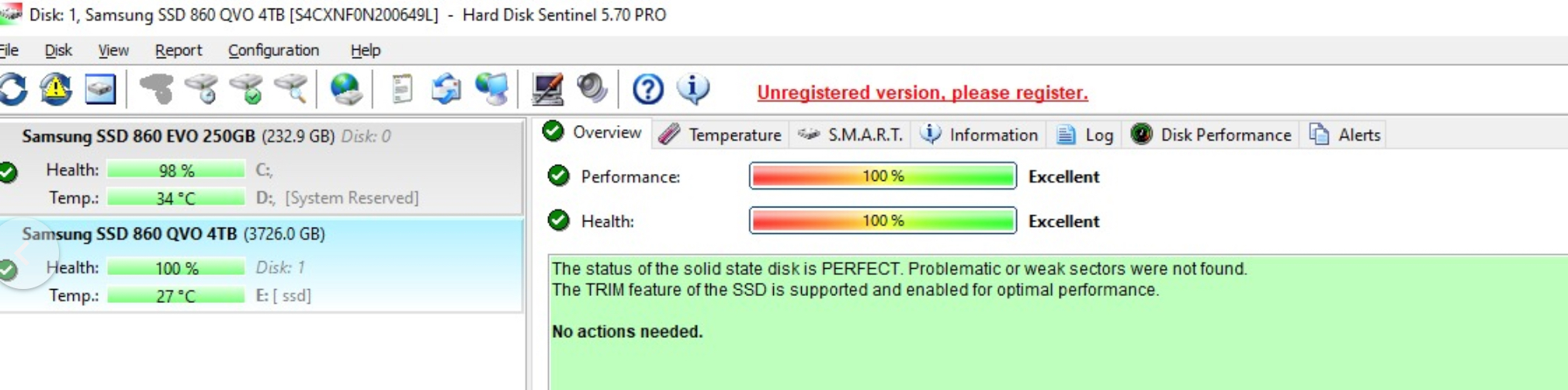
Task: Open the Disk menu
Action: pyautogui.click(x=58, y=50)
